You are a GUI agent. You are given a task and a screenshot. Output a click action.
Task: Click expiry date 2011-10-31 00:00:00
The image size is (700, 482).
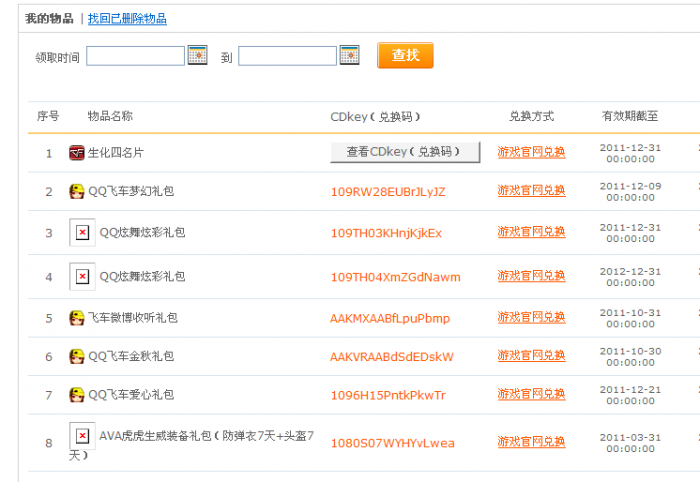coord(630,318)
